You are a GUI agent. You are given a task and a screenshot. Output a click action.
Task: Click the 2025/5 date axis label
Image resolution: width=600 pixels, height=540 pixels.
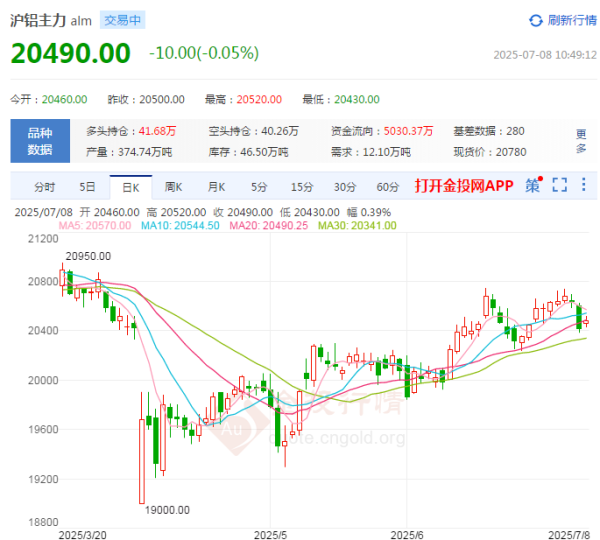pyautogui.click(x=270, y=535)
